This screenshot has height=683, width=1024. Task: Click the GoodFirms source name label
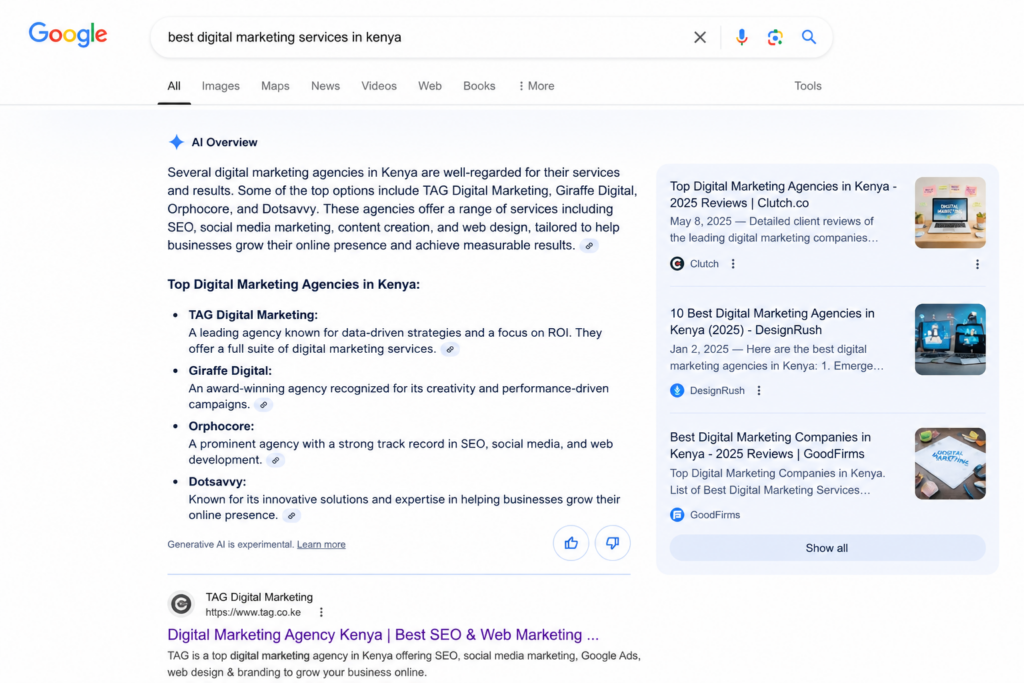tap(715, 515)
